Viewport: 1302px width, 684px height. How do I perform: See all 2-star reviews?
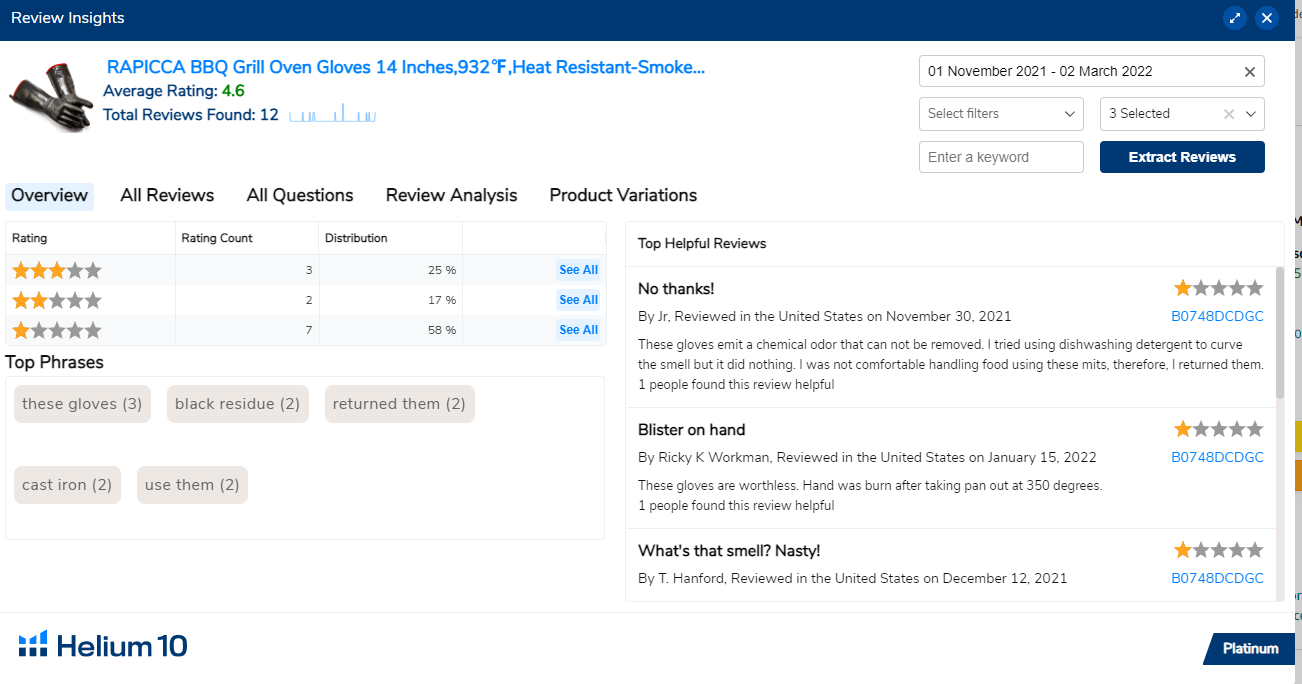(578, 300)
